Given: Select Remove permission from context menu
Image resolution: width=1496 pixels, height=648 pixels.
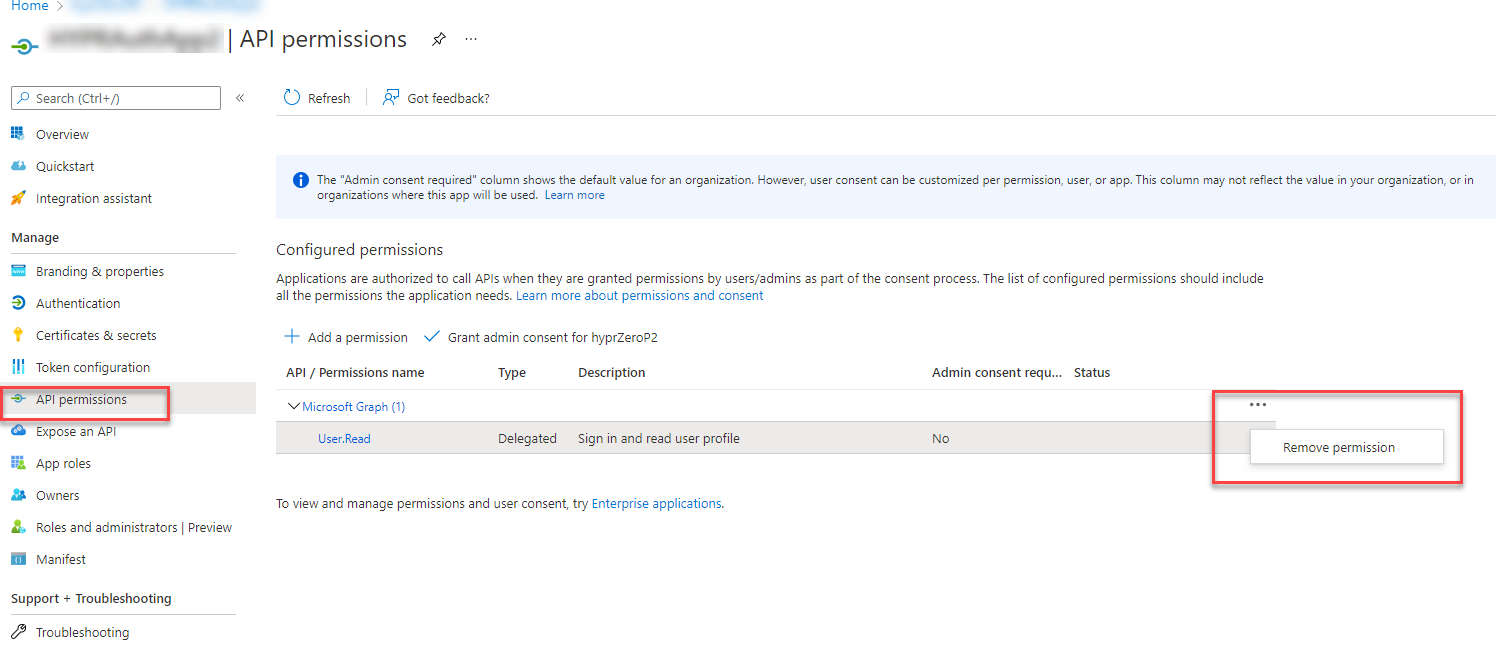Looking at the screenshot, I should pyautogui.click(x=1346, y=447).
